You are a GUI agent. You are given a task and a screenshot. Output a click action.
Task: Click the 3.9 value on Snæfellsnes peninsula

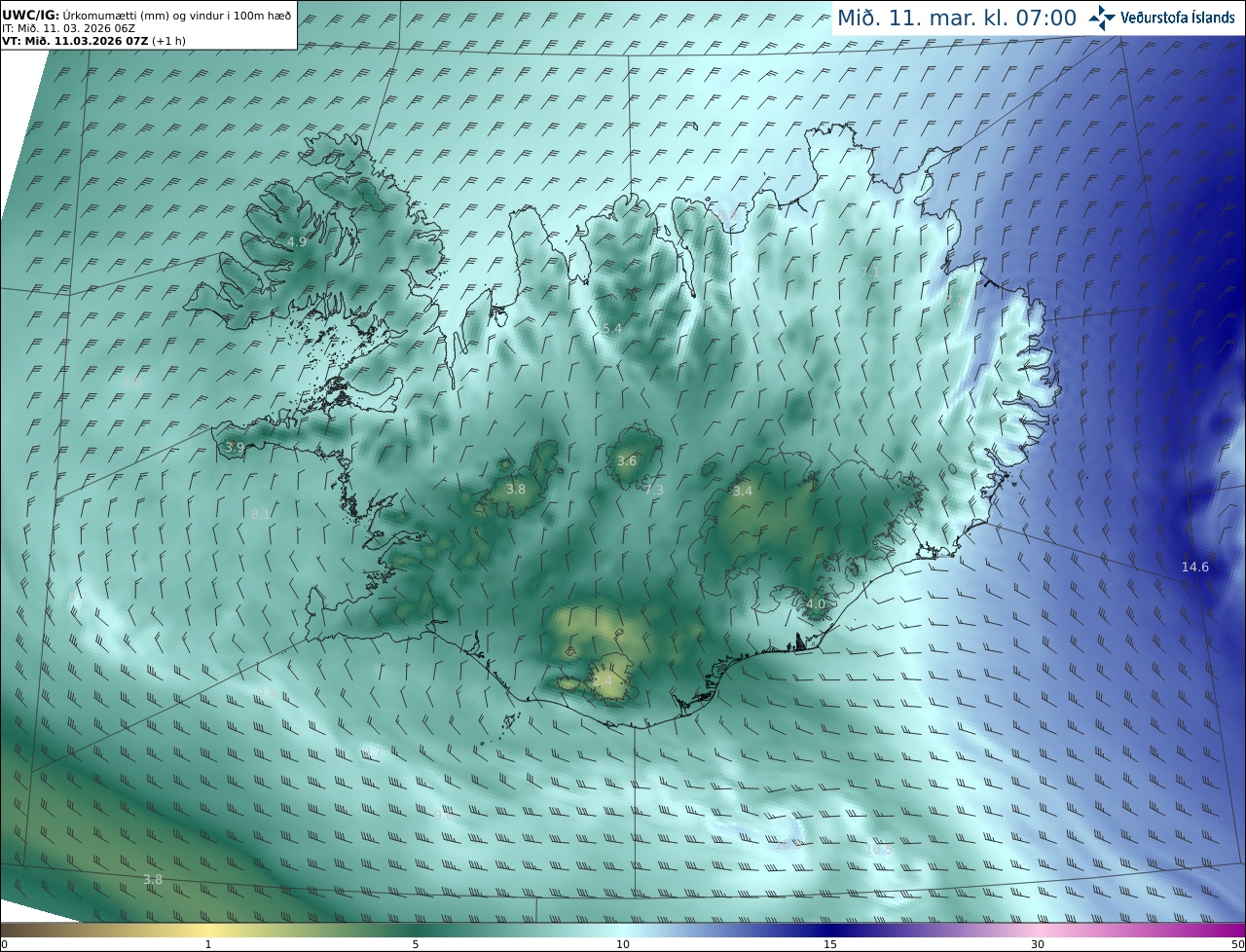pos(235,448)
